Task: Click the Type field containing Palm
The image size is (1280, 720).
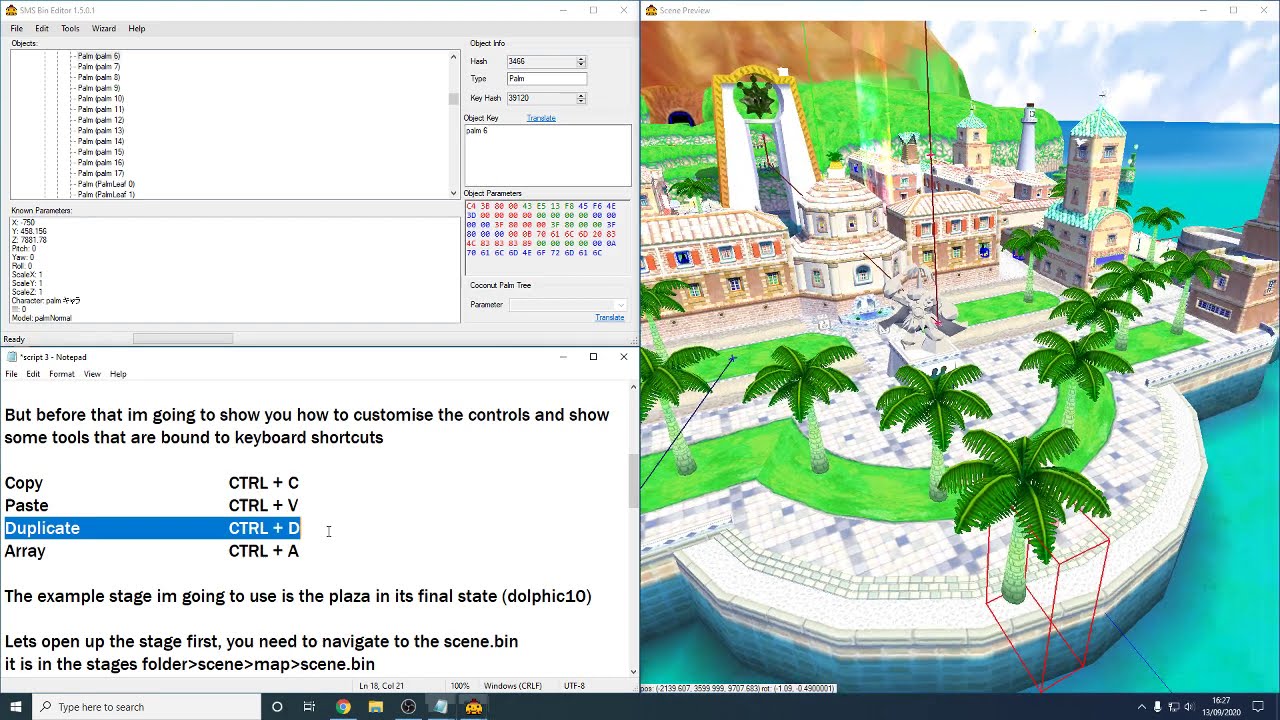Action: click(546, 79)
